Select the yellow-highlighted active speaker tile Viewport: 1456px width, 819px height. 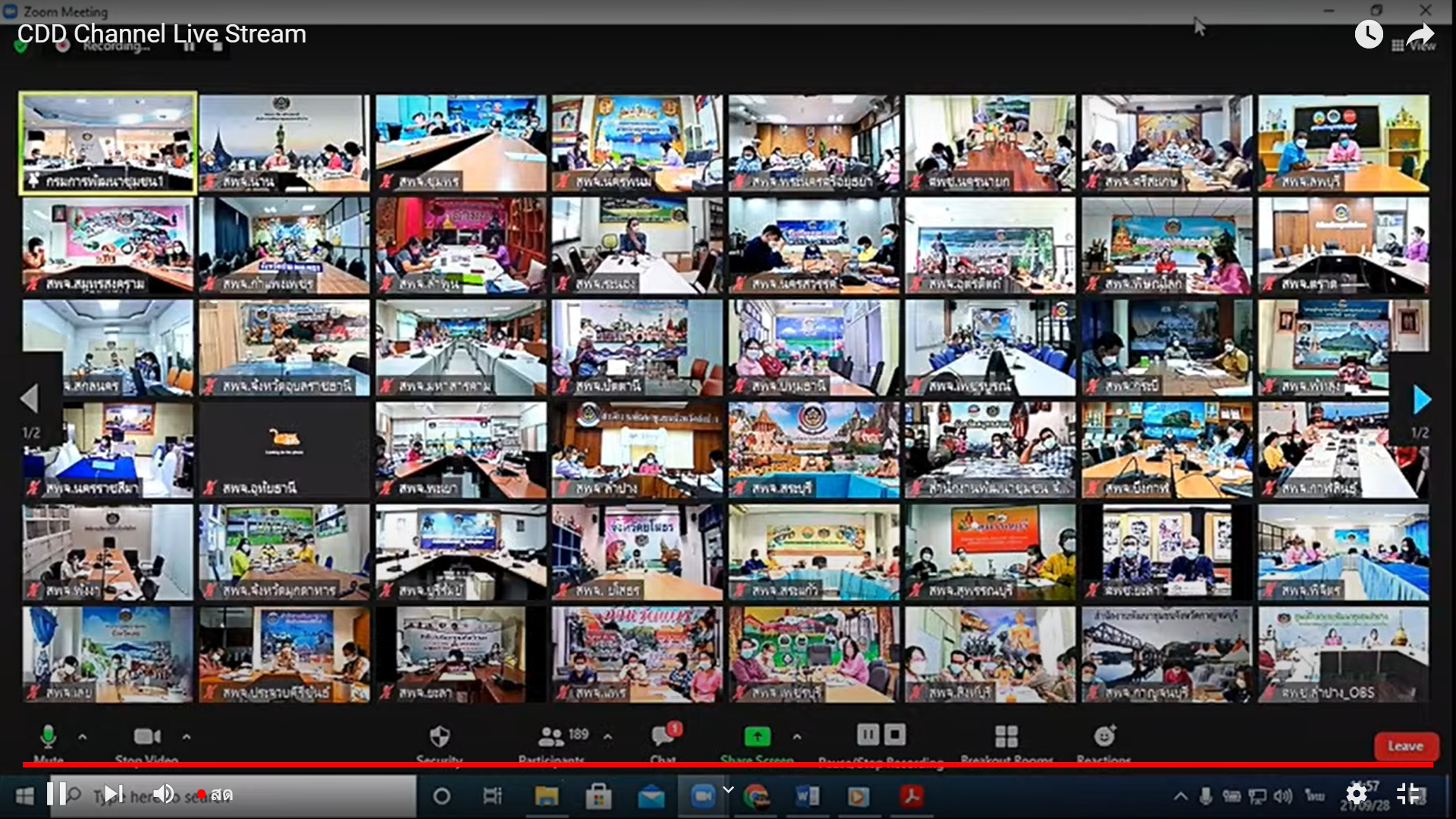[x=108, y=143]
